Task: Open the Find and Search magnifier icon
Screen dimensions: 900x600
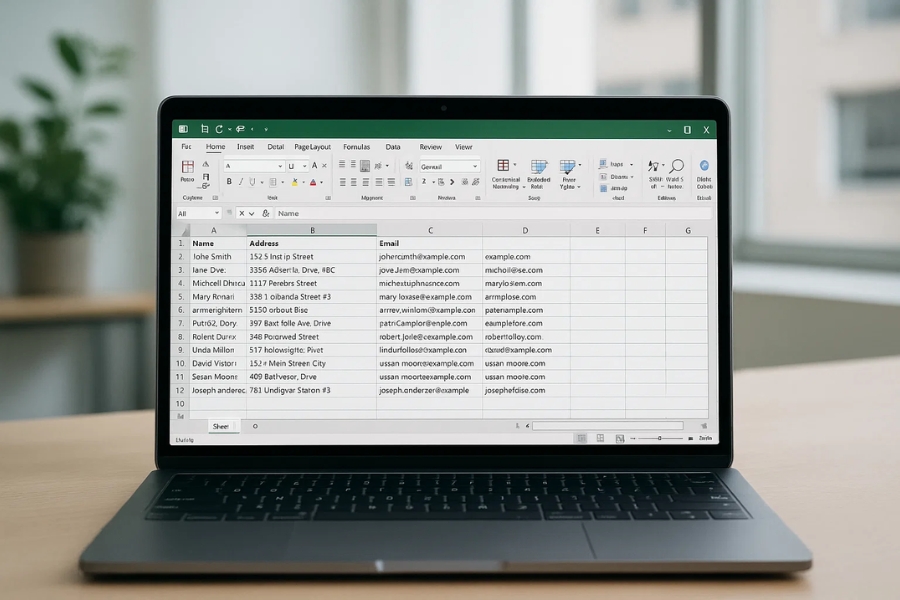Action: coord(677,167)
